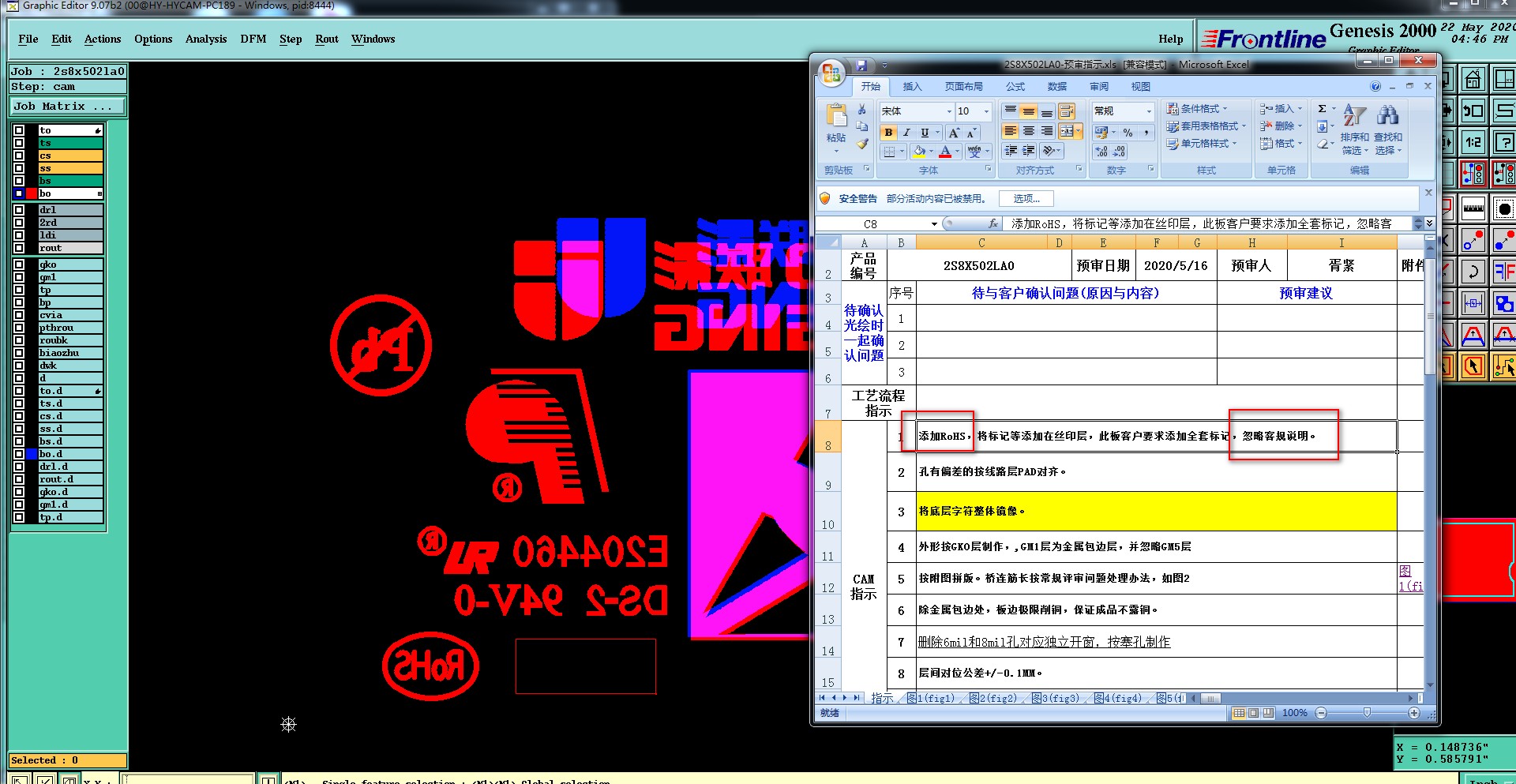Viewport: 1516px width, 784px height.
Task: Open the font size dropdown
Action: click(x=986, y=111)
